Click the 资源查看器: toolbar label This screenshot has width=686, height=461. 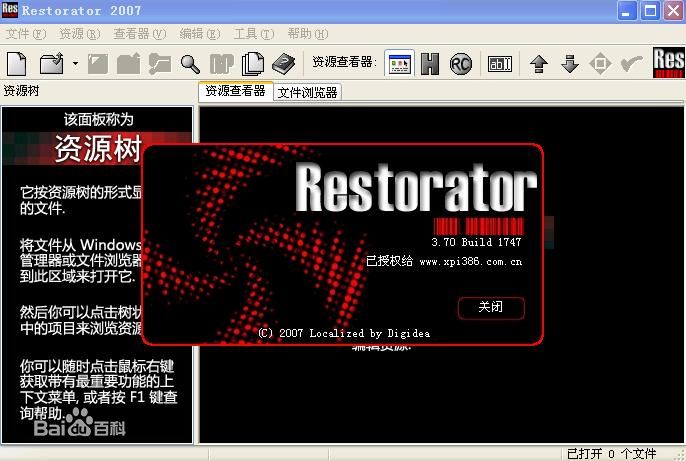point(344,62)
